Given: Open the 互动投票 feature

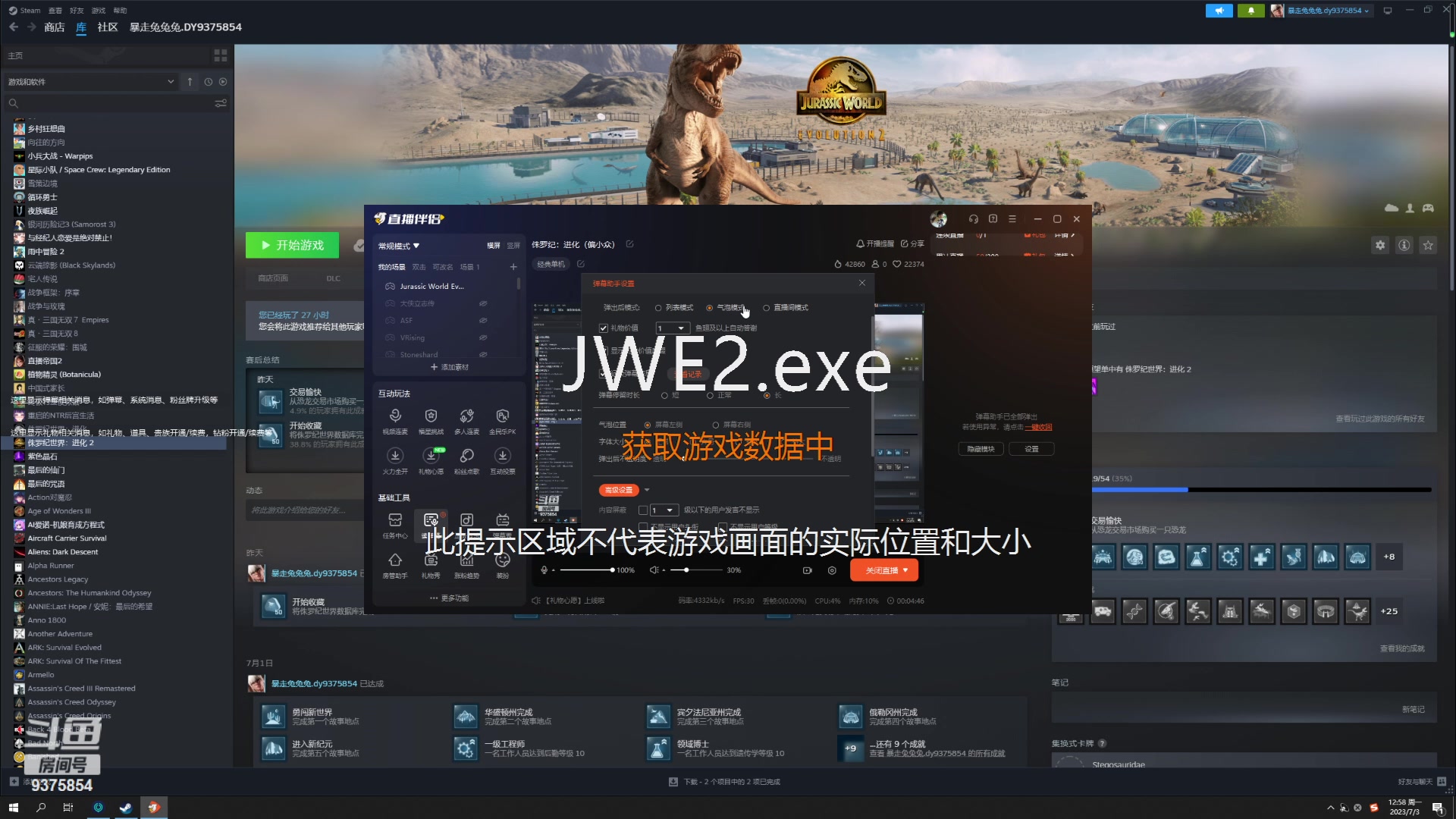Looking at the screenshot, I should [x=502, y=461].
